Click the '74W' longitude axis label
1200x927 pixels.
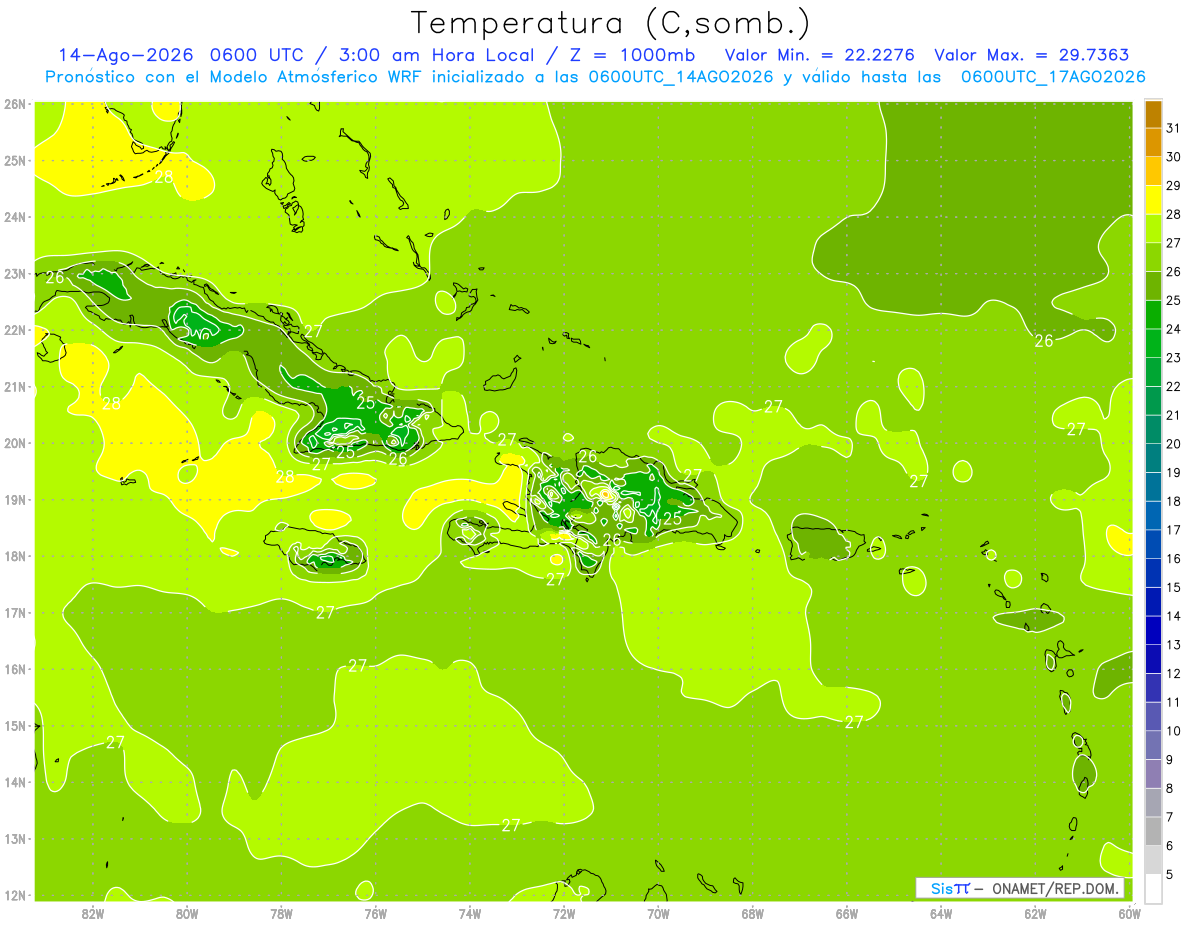tap(470, 913)
